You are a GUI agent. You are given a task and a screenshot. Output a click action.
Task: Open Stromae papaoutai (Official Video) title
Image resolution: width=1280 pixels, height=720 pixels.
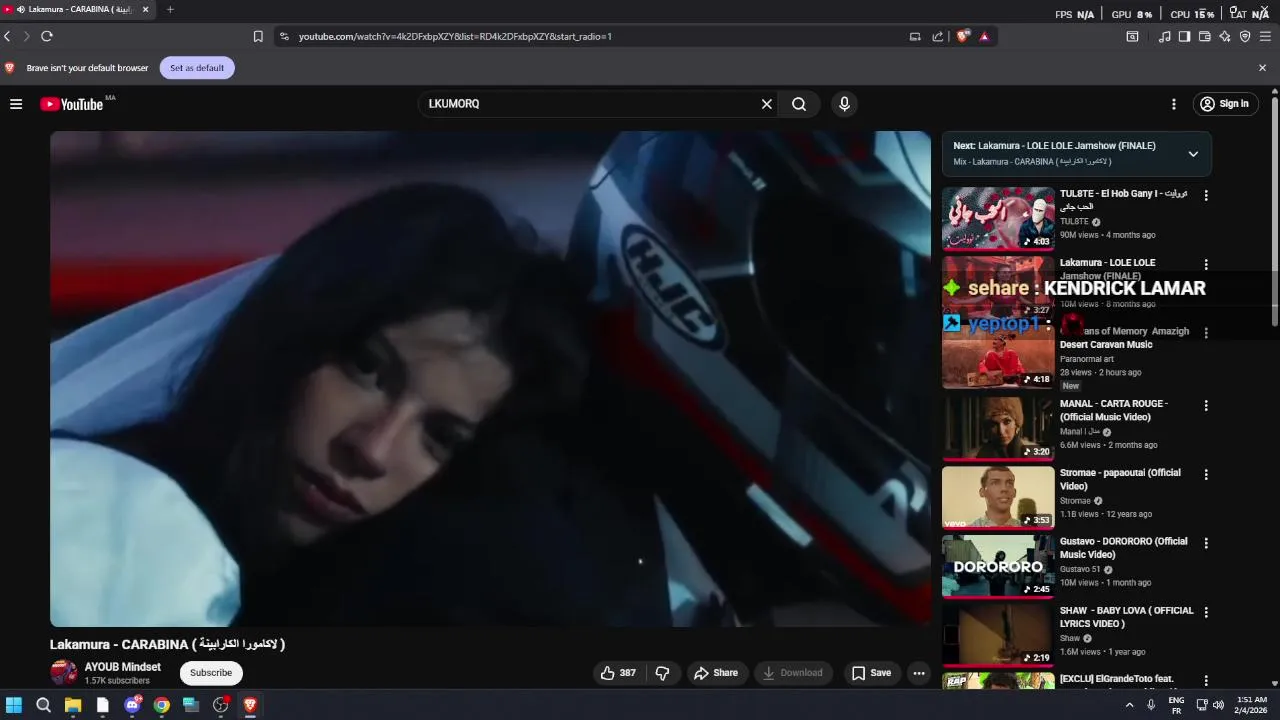1120,479
